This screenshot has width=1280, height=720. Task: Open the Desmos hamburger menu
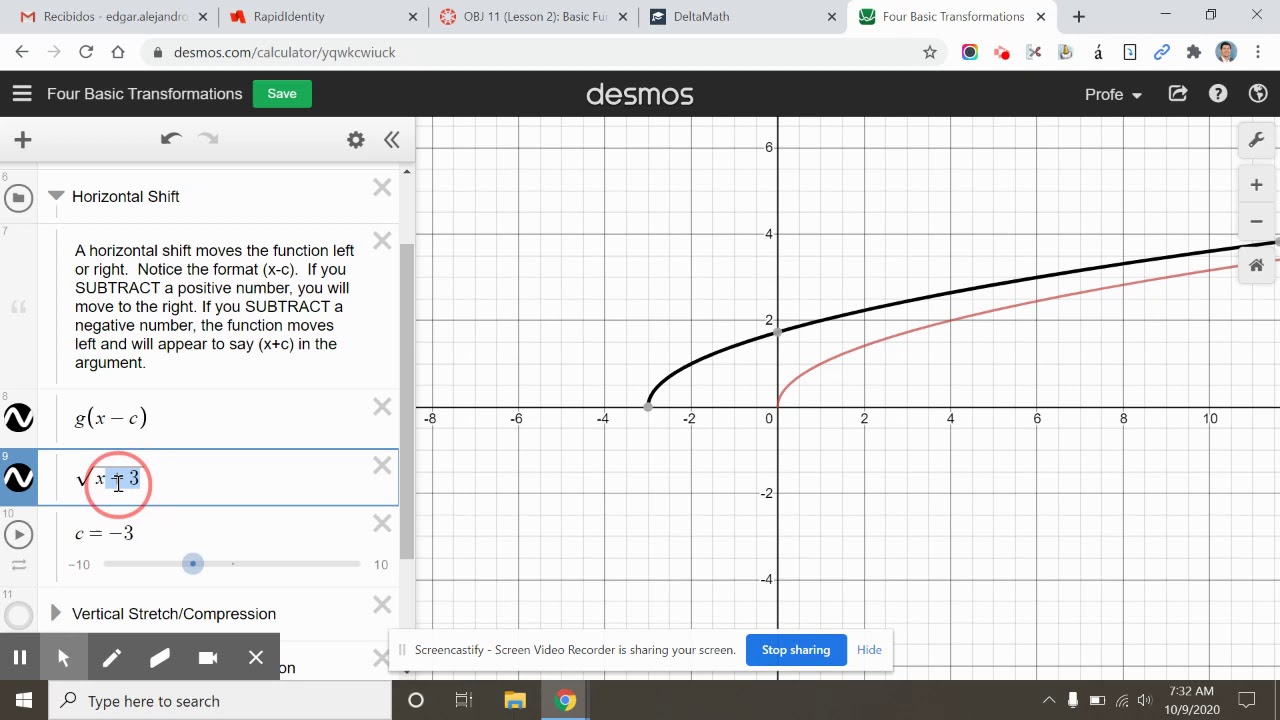click(x=22, y=94)
